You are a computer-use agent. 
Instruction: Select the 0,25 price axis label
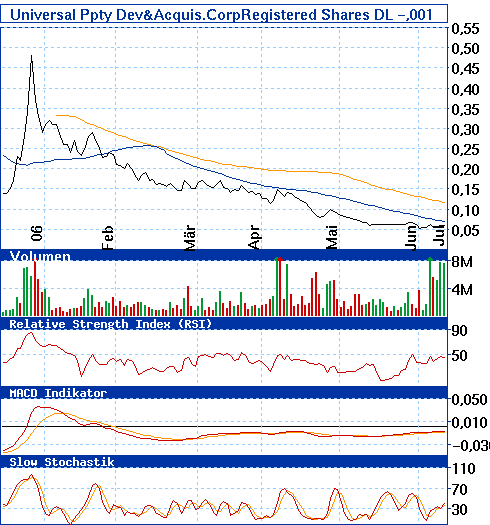(x=466, y=150)
